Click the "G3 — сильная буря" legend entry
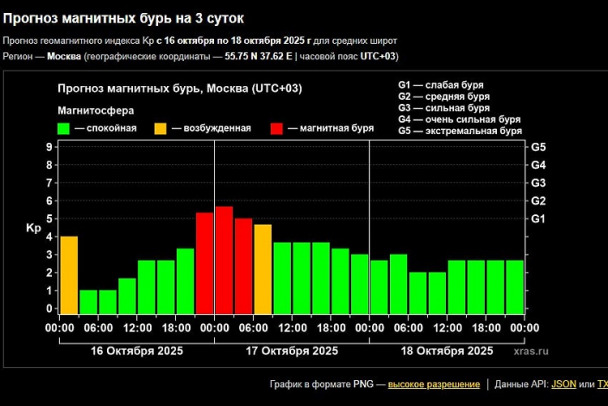Viewport: 608px width, 406px height. pyautogui.click(x=443, y=108)
